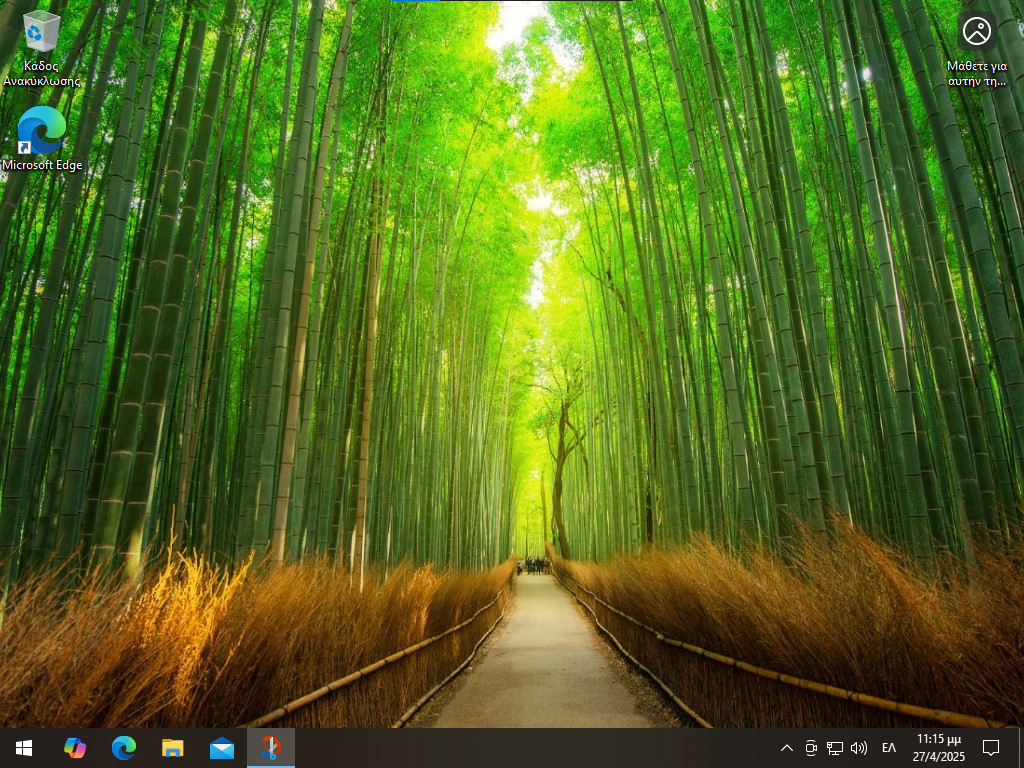Viewport: 1024px width, 768px height.
Task: Launch Copilot from the taskbar
Action: [74, 748]
